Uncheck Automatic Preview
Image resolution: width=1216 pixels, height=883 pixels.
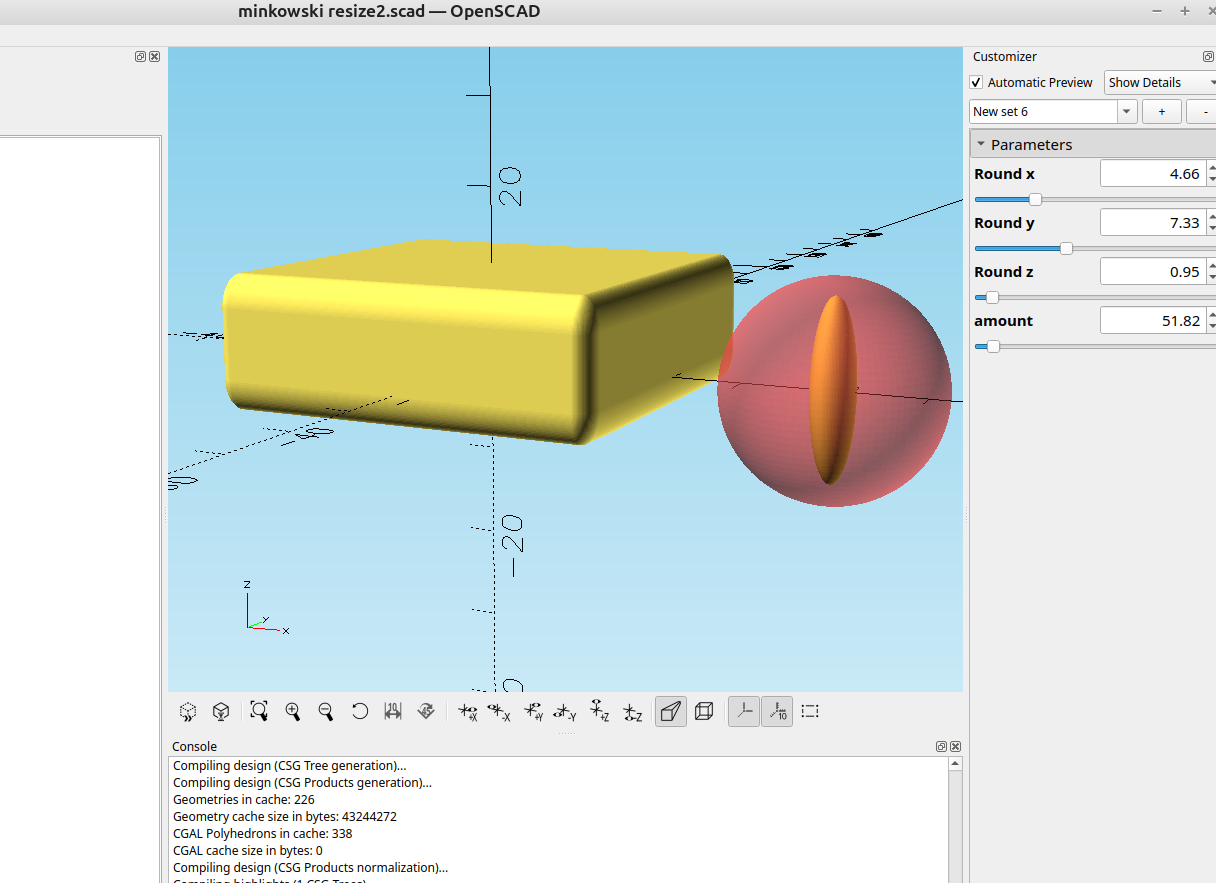[x=976, y=82]
